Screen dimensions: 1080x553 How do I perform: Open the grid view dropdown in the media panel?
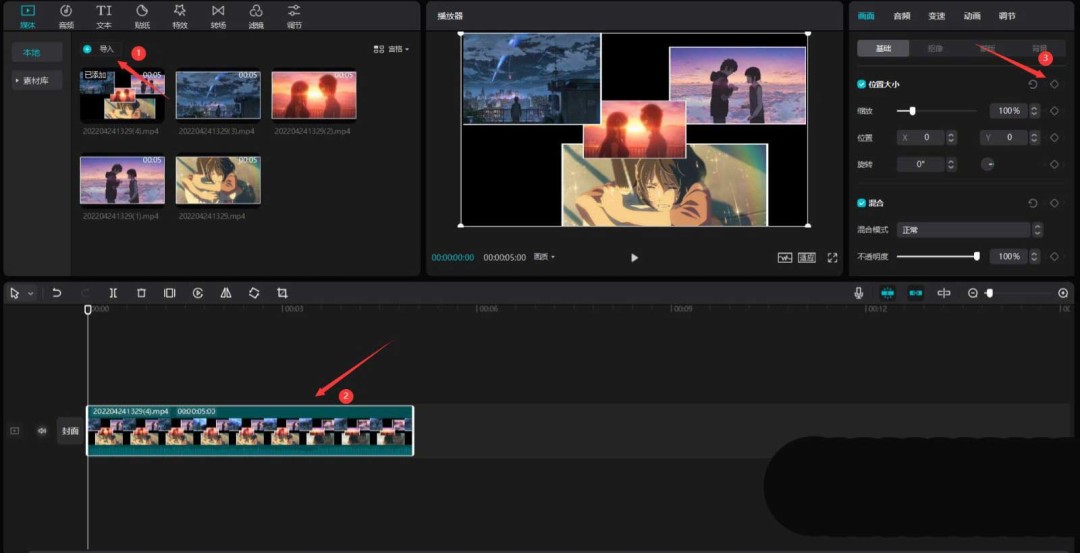coord(391,49)
